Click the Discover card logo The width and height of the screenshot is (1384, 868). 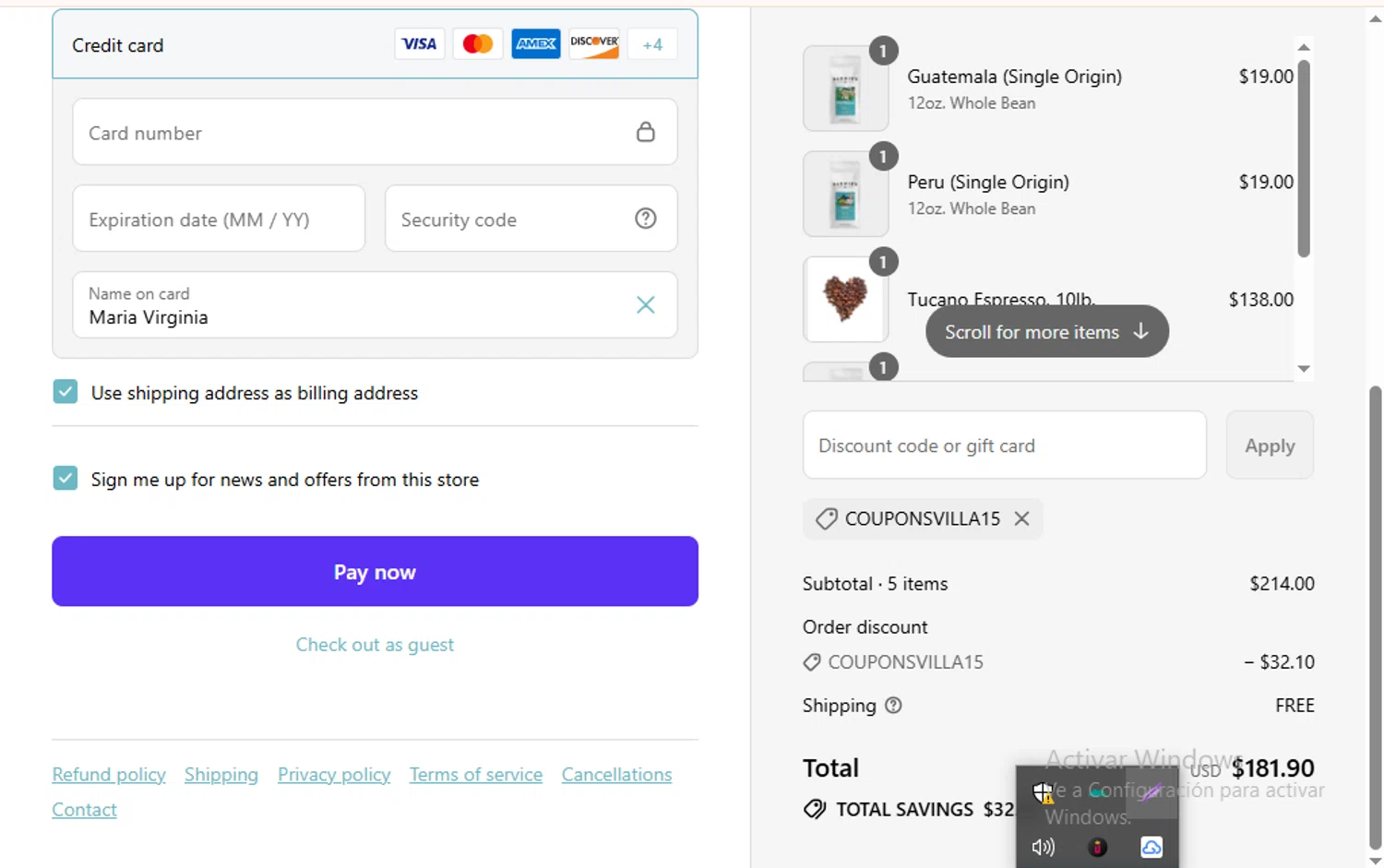tap(594, 43)
